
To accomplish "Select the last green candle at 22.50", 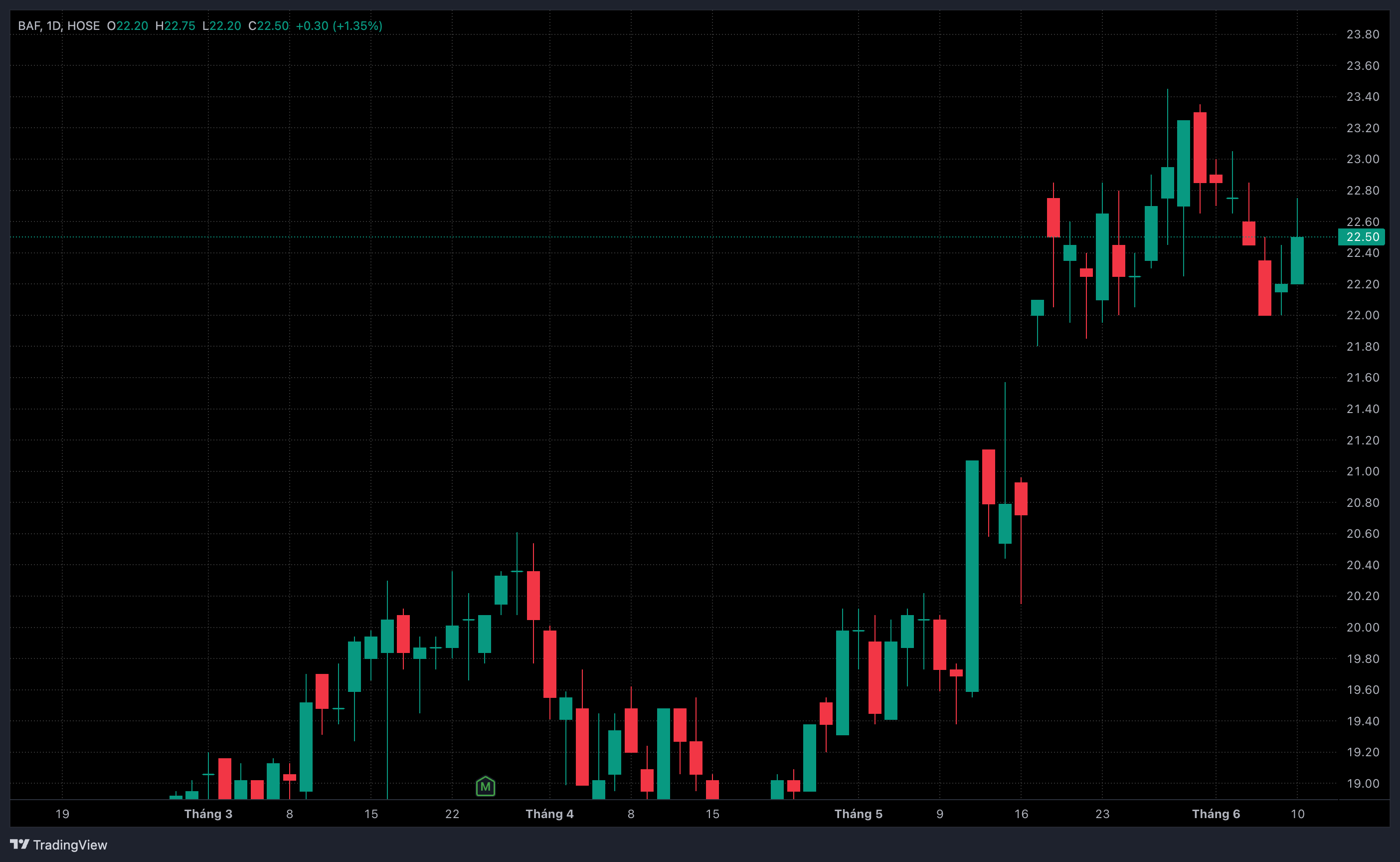I will pos(1297,260).
